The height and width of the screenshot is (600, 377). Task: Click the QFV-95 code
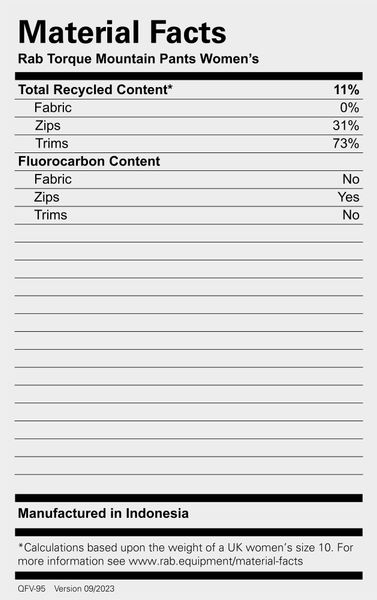[x=31, y=589]
